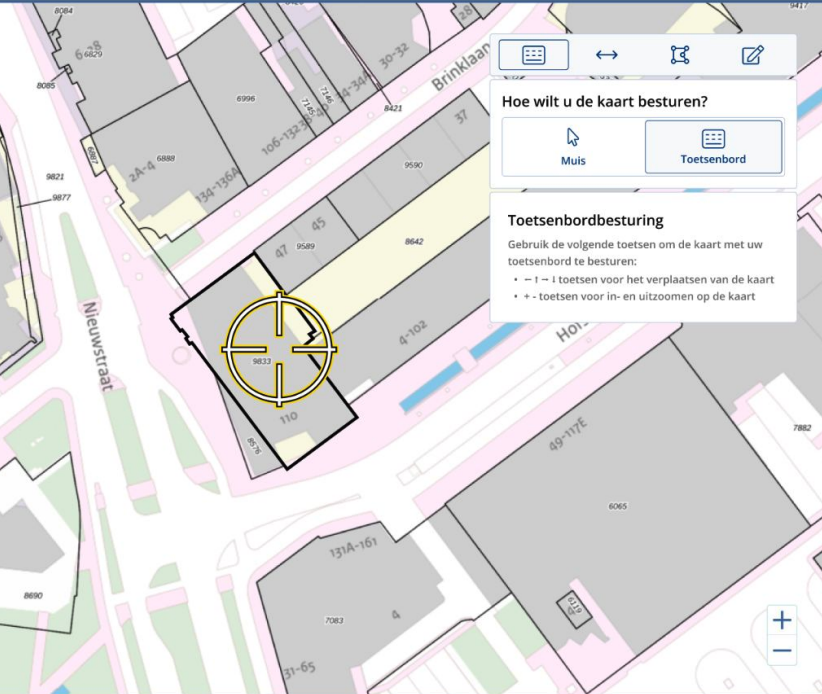Viewport: 822px width, 694px height.
Task: Zoom in with the plus icon
Action: tap(782, 621)
